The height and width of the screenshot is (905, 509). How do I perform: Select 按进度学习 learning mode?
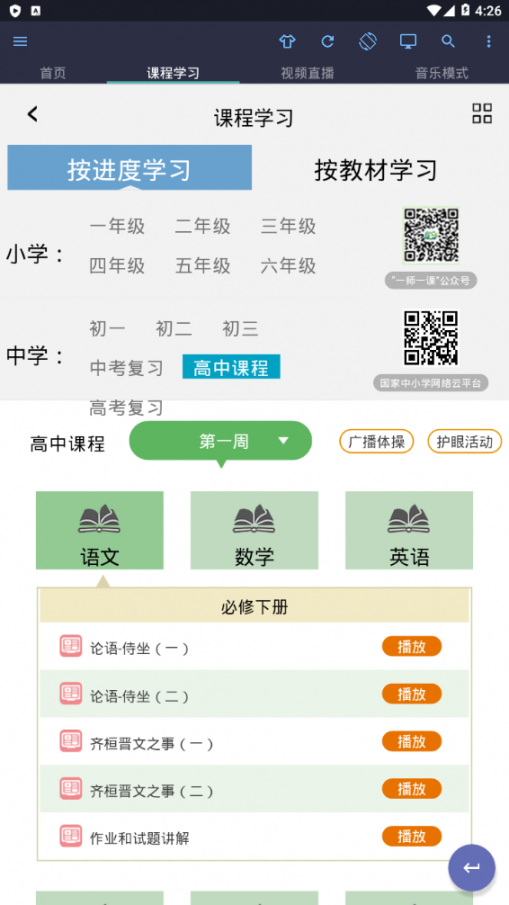click(129, 168)
